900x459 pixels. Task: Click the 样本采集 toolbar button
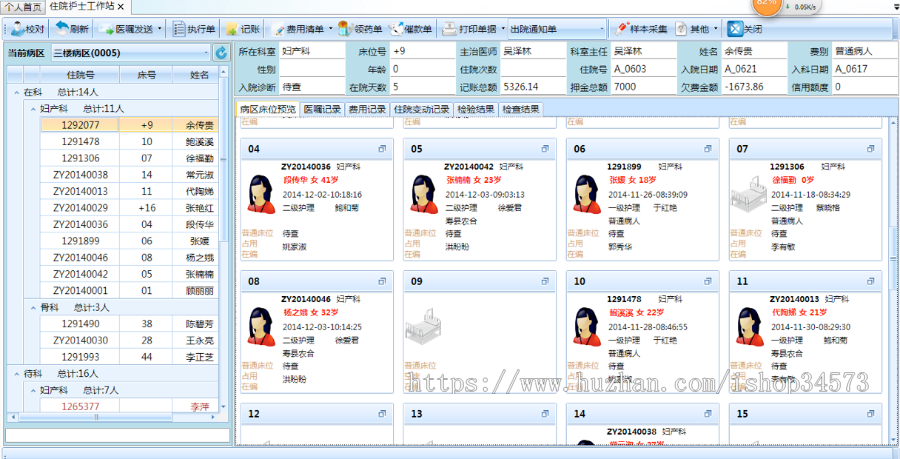(640, 29)
